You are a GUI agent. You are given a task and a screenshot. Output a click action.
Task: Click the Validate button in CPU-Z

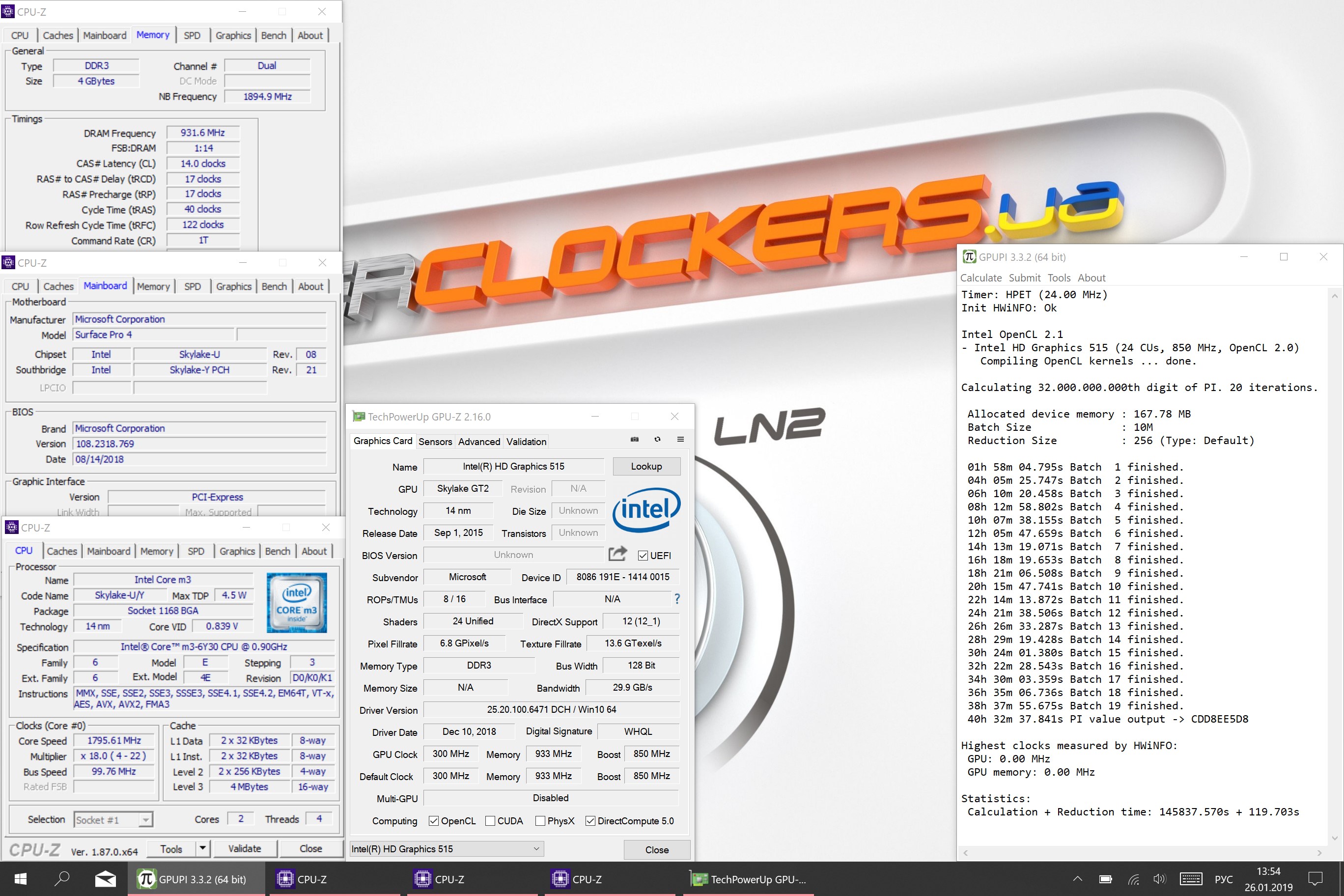point(245,848)
